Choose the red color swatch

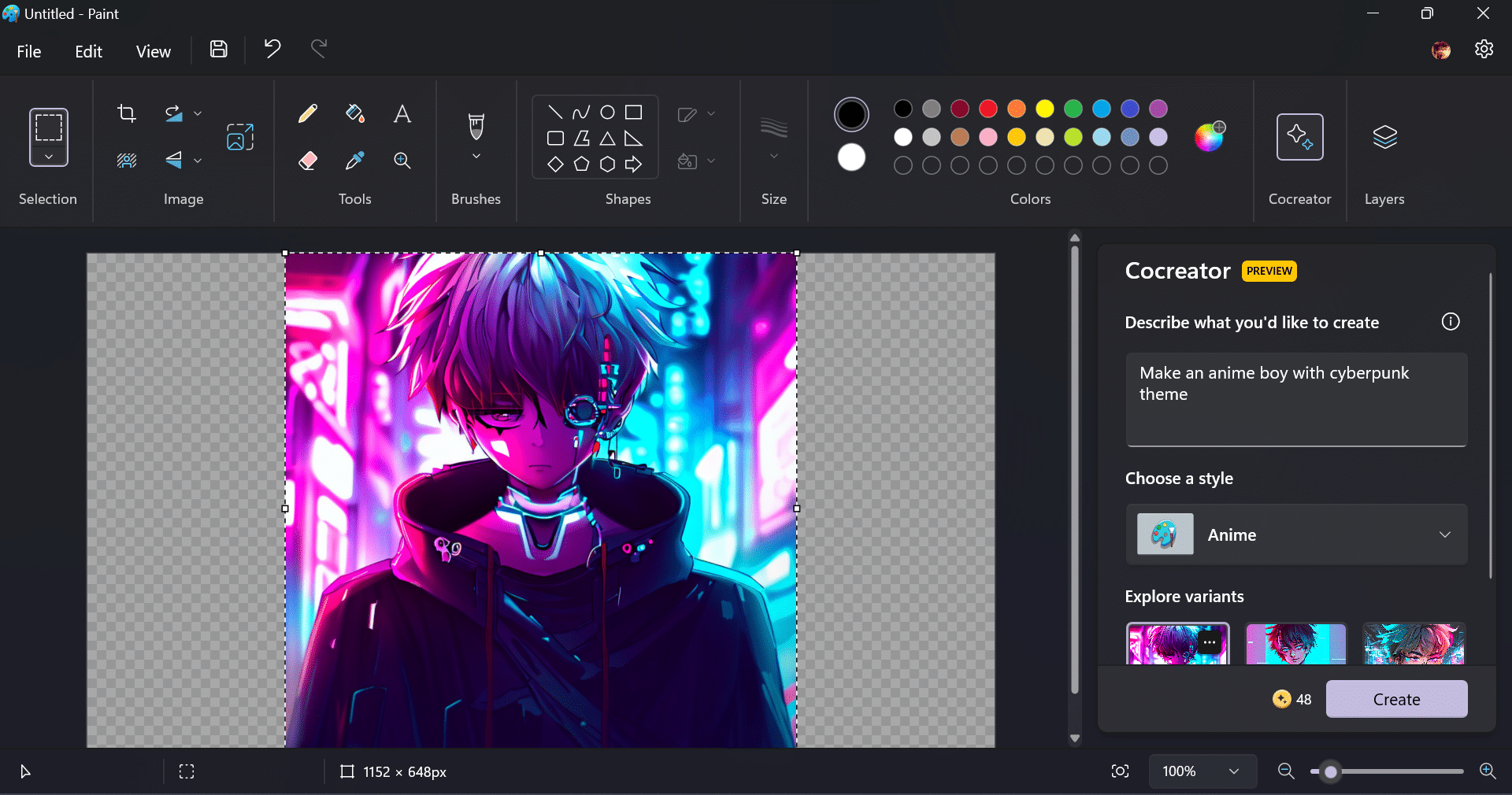[988, 109]
